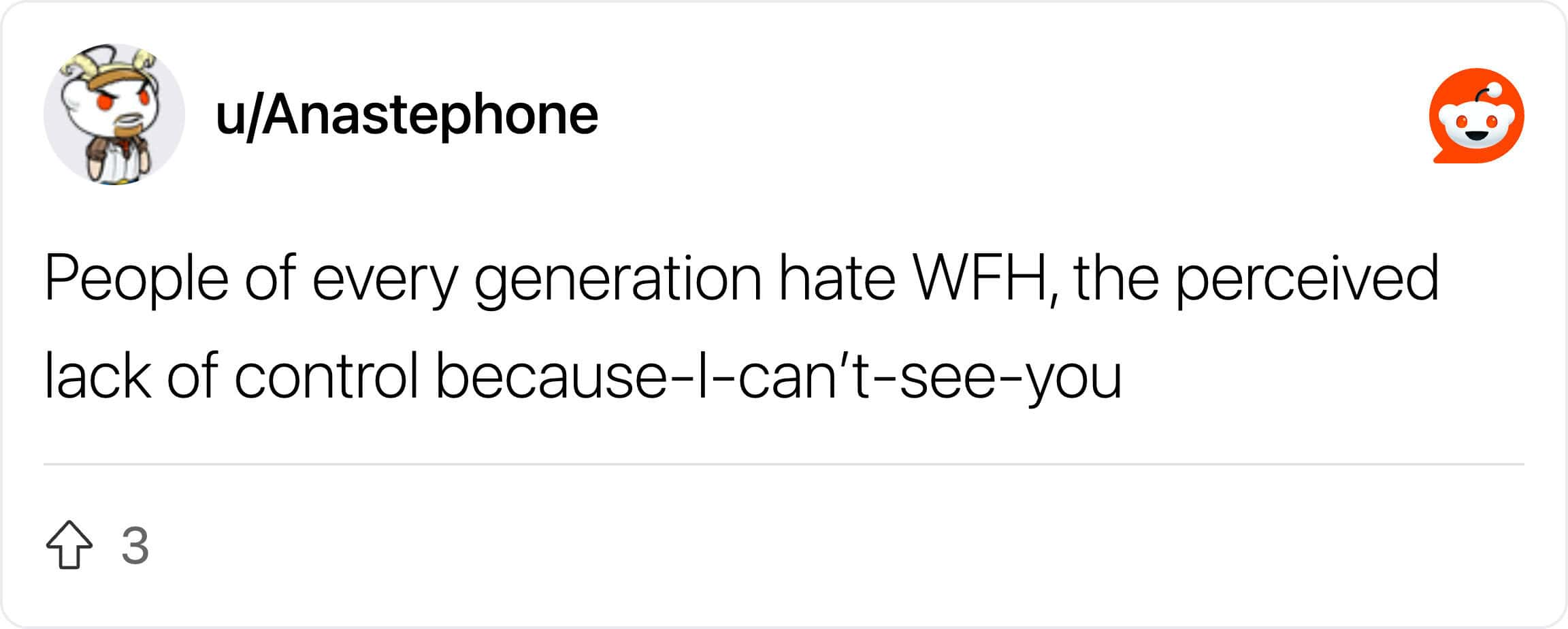Click the comment text starting with People
1568x629 pixels.
741,327
